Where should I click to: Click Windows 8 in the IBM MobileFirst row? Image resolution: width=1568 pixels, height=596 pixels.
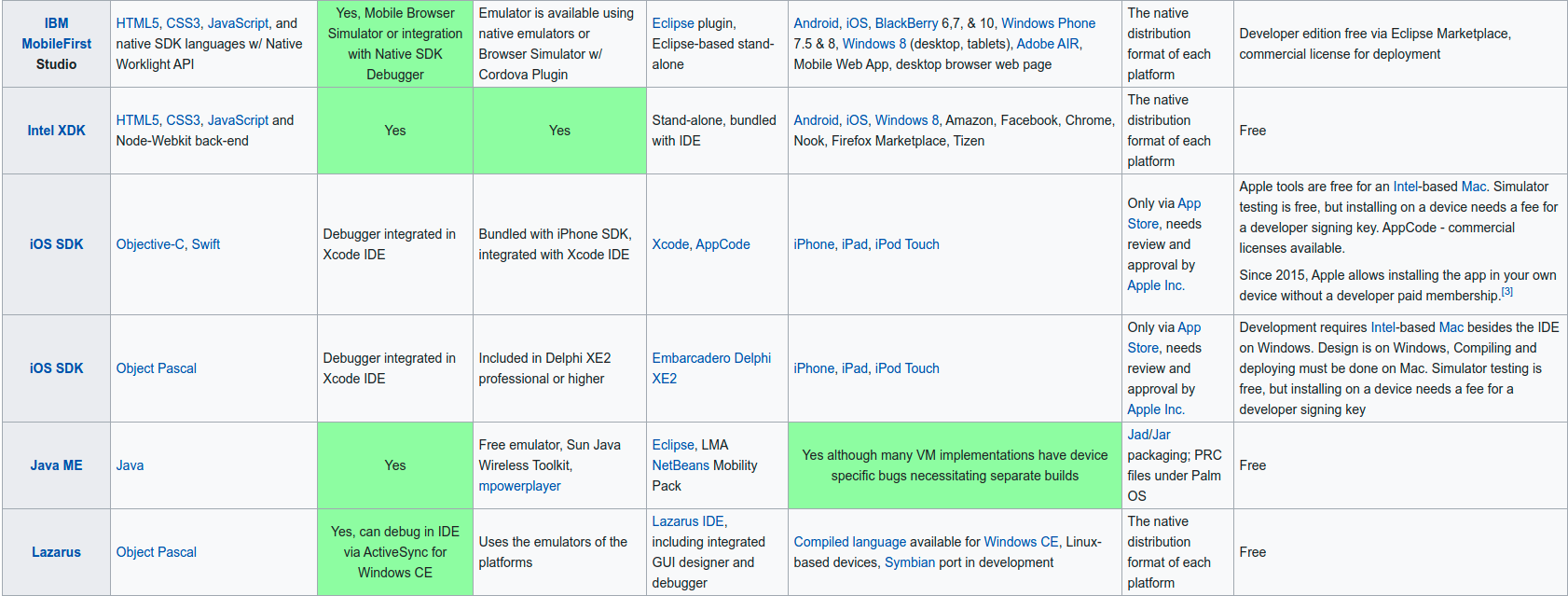(x=874, y=44)
